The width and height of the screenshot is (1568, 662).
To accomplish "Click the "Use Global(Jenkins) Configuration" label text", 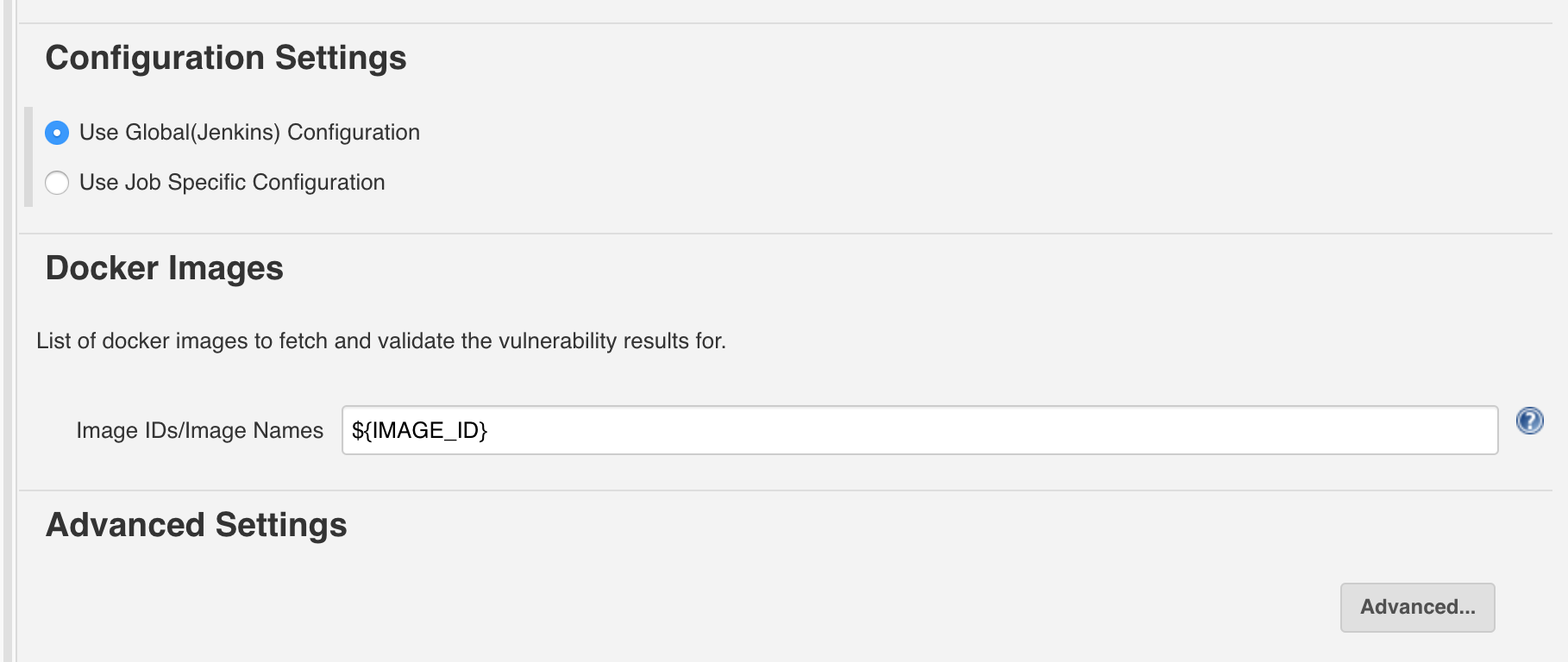I will pos(249,133).
